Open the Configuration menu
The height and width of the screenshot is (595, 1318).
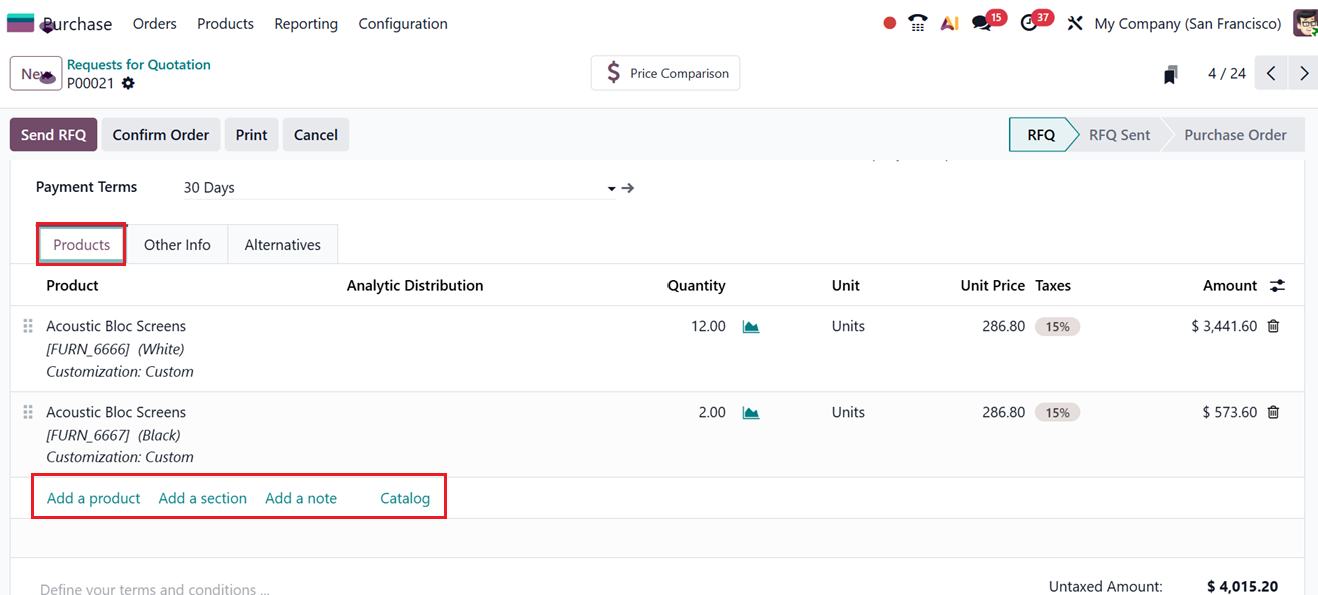[403, 23]
